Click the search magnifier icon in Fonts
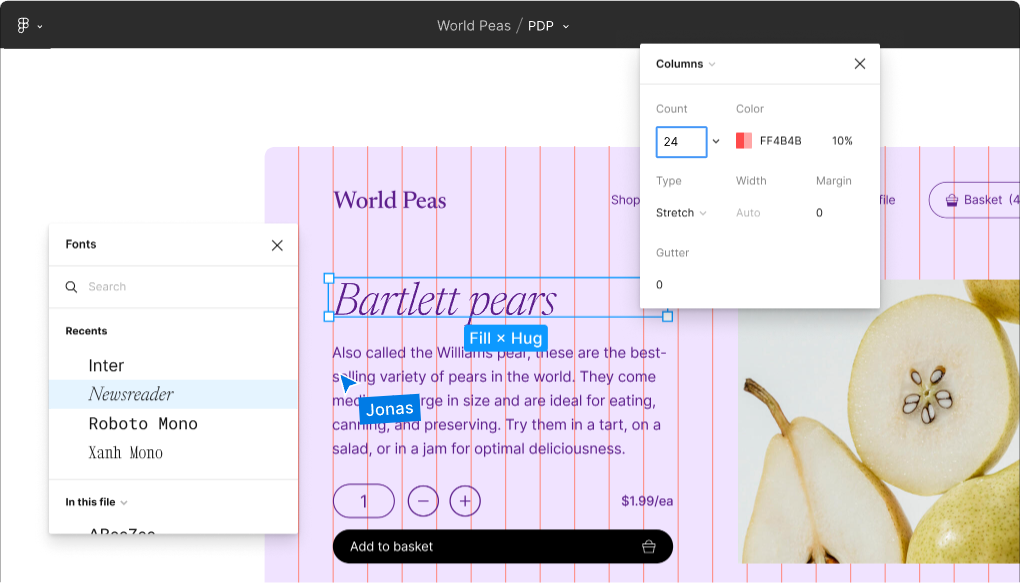The width and height of the screenshot is (1020, 583). click(x=72, y=287)
